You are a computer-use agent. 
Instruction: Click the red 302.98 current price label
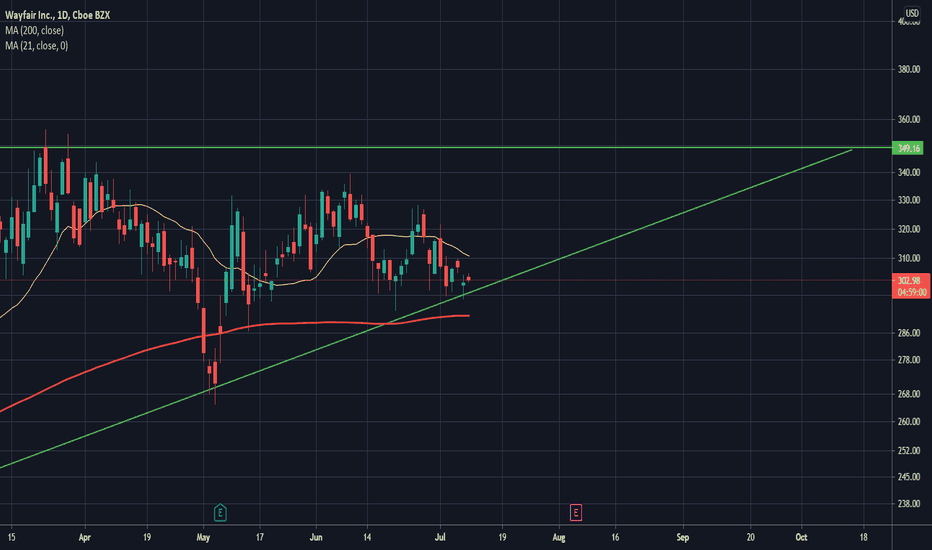(x=911, y=280)
